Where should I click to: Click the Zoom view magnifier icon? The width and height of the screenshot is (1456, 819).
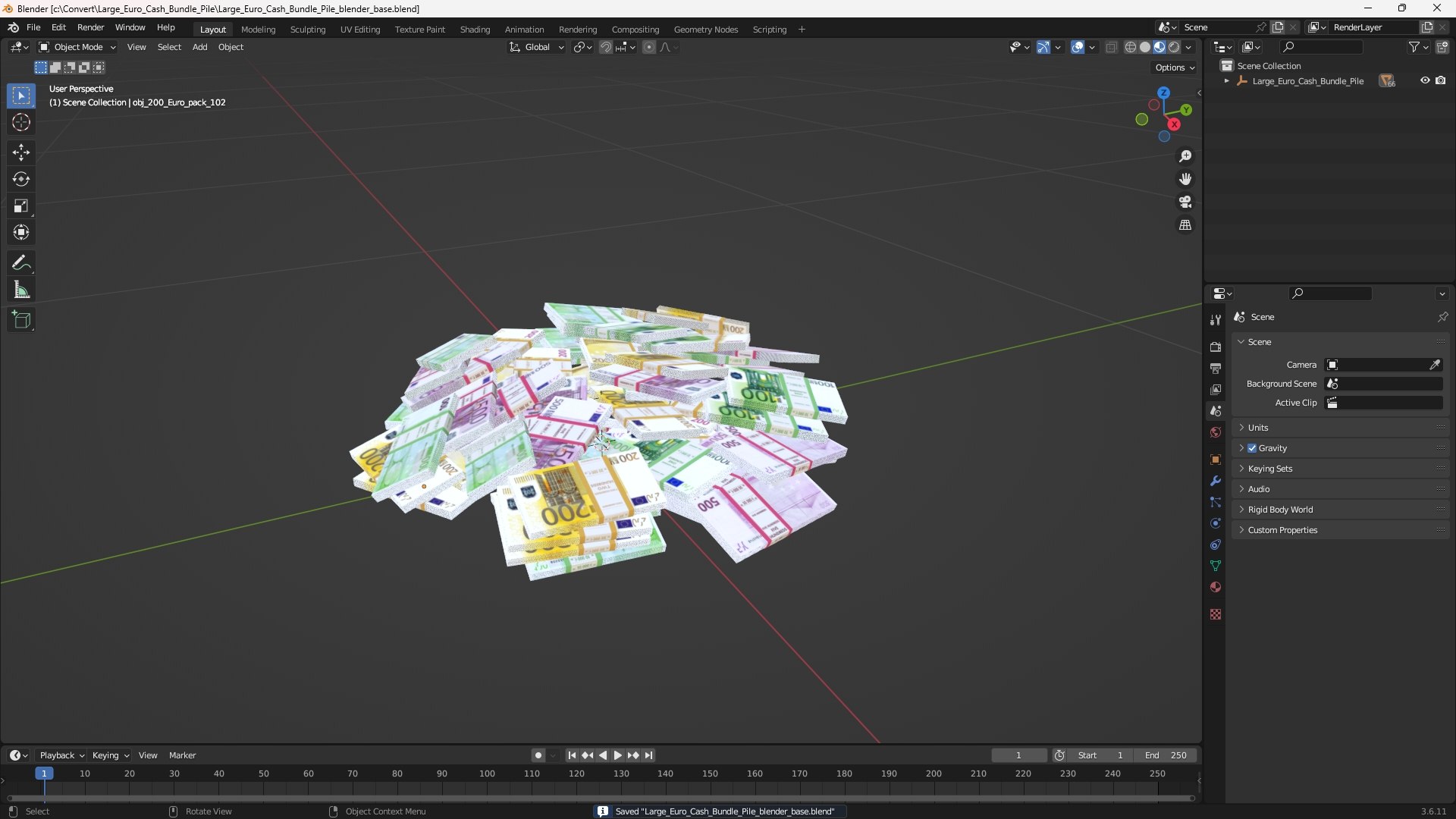(x=1185, y=156)
